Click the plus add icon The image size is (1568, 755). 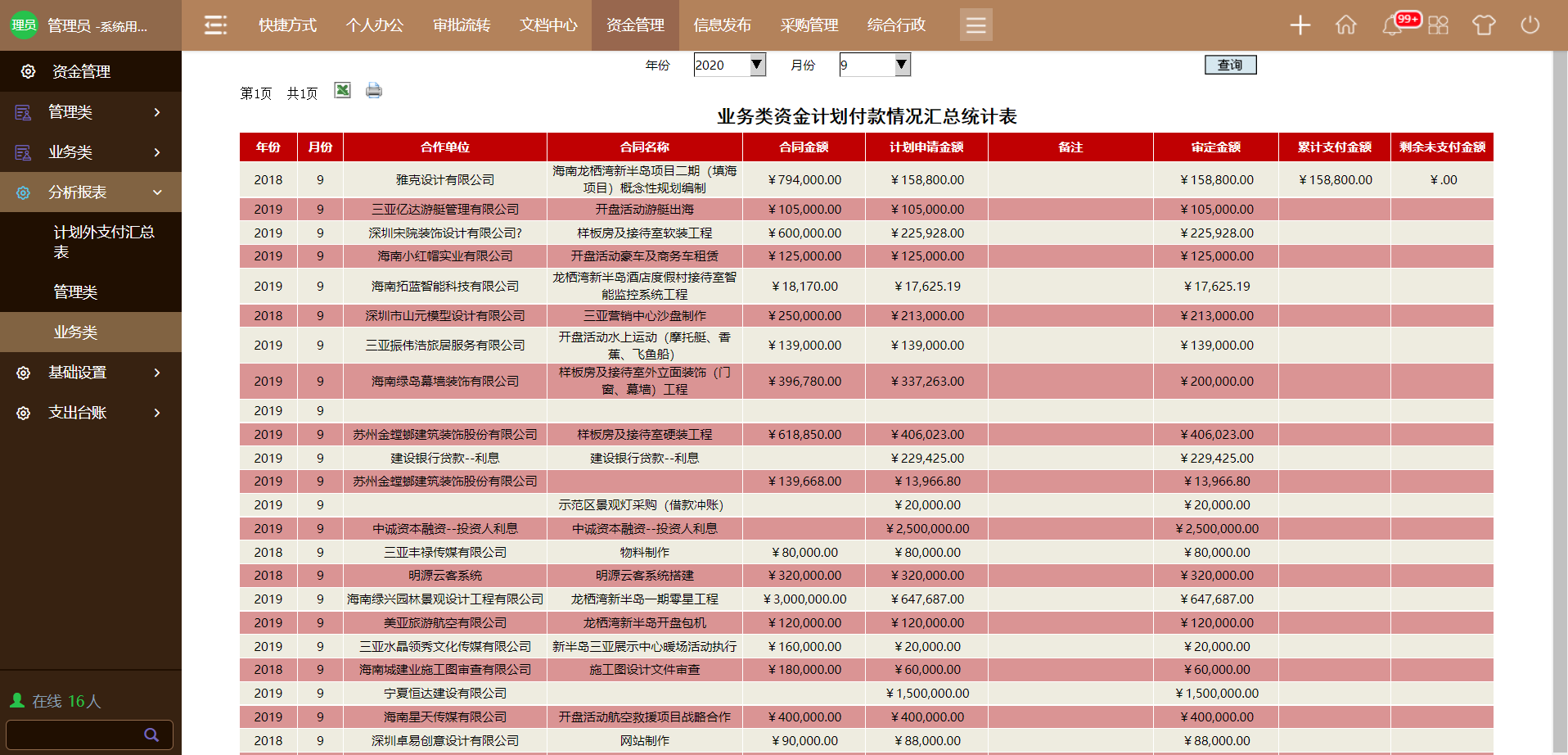(1300, 25)
